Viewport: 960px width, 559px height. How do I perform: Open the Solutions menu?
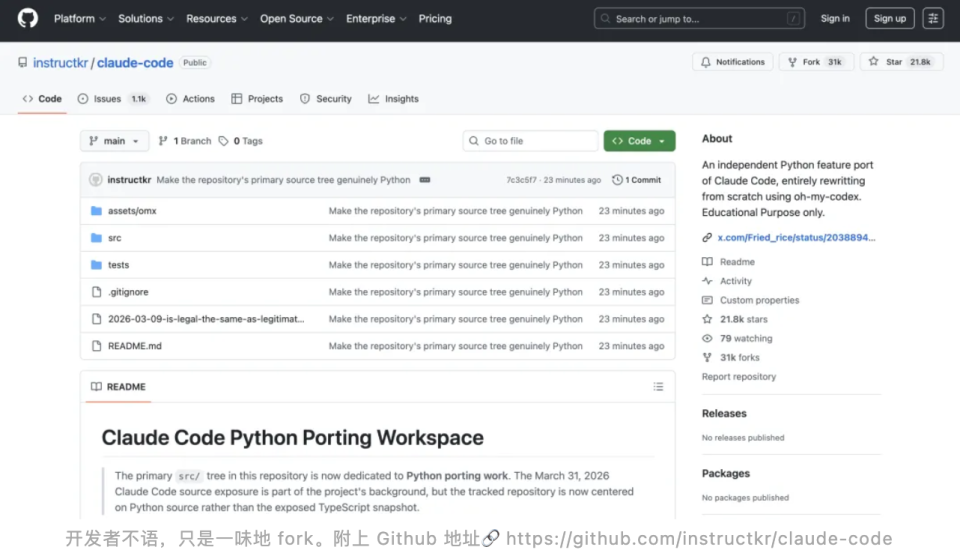pos(146,18)
